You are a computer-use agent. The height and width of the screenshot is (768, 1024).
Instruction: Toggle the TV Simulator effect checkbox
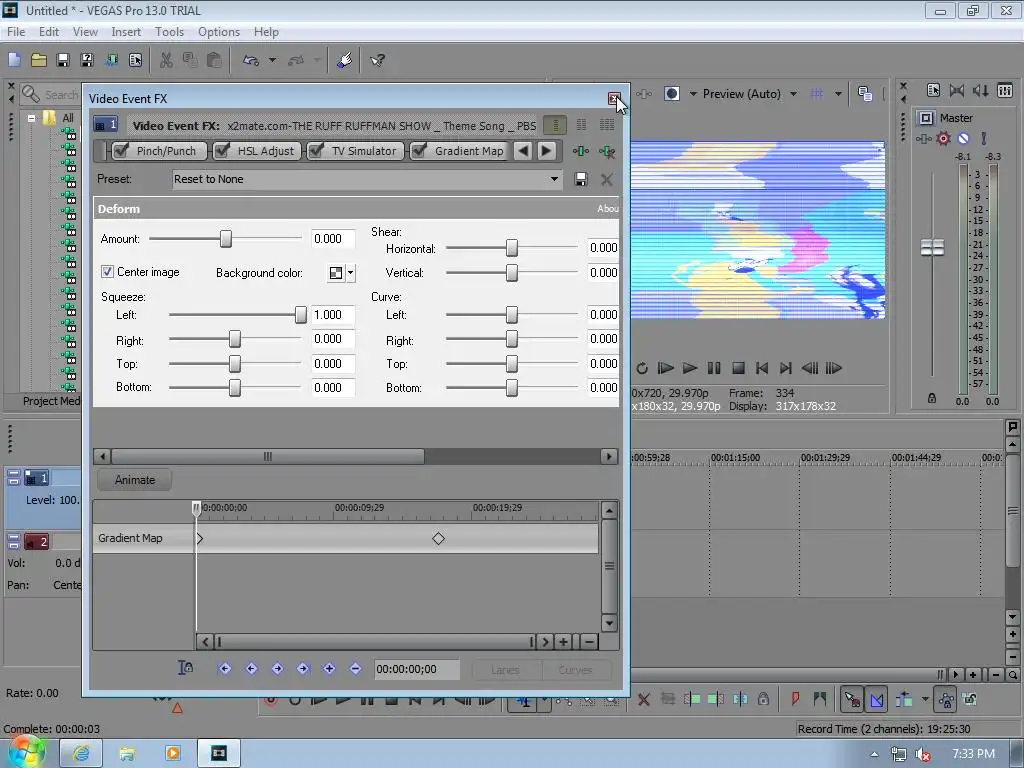(316, 151)
